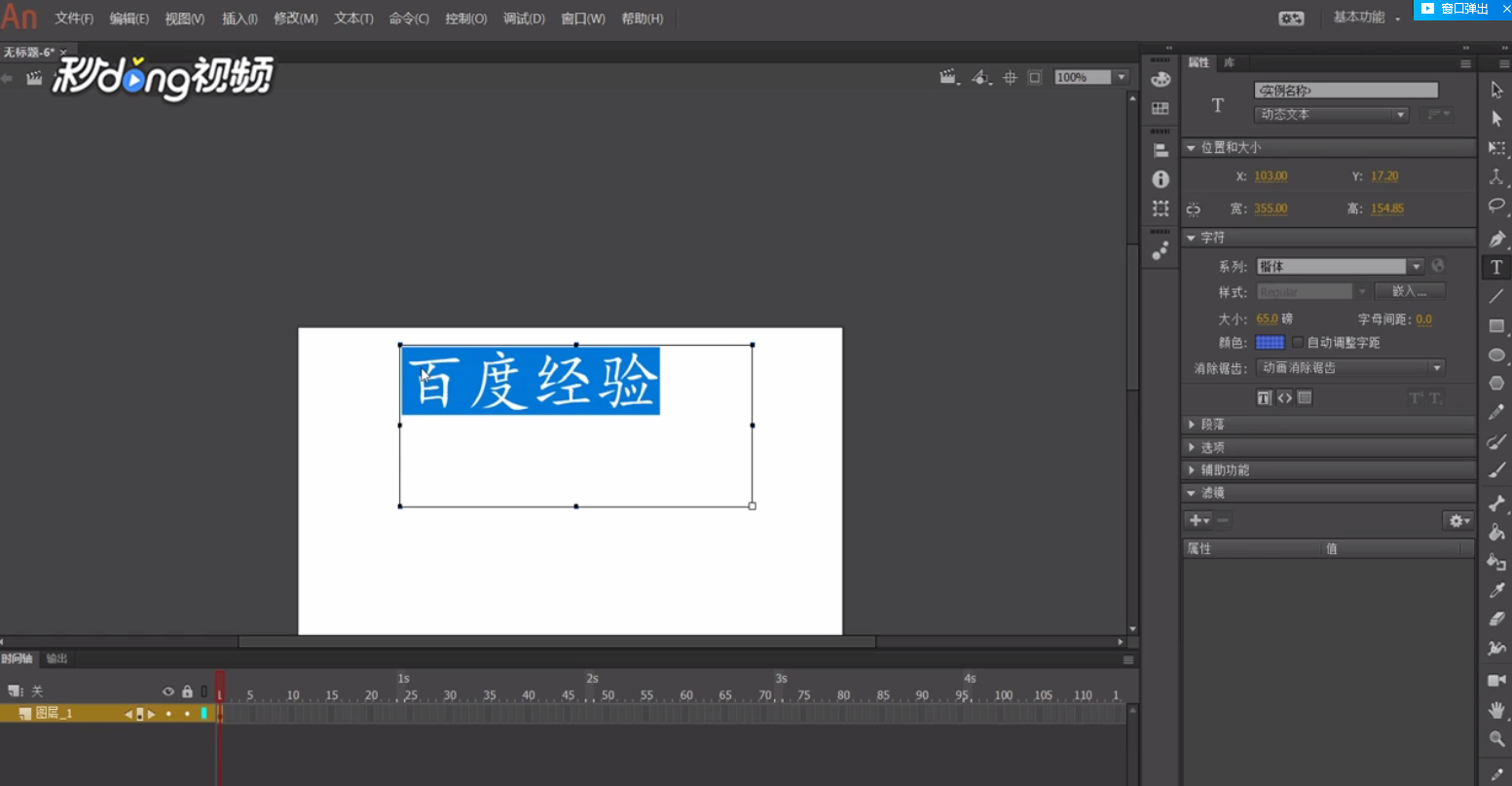Viewport: 1512px width, 786px height.
Task: Collapse the 位置和大小 section
Action: (x=1328, y=147)
